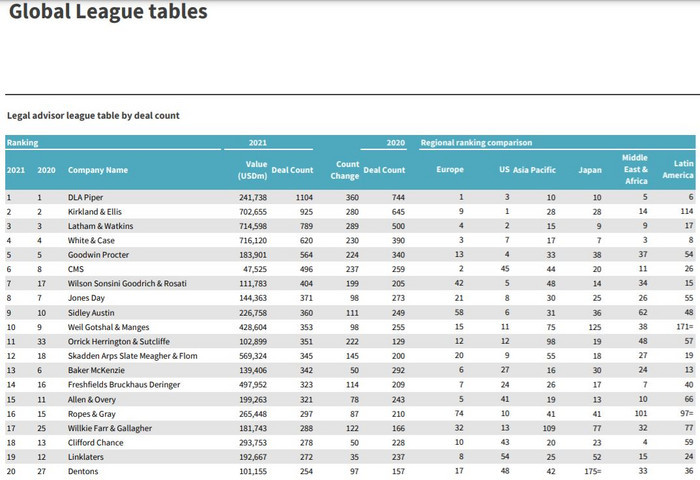Click Jones Day value '144,363'
700x480 pixels.
(253, 298)
